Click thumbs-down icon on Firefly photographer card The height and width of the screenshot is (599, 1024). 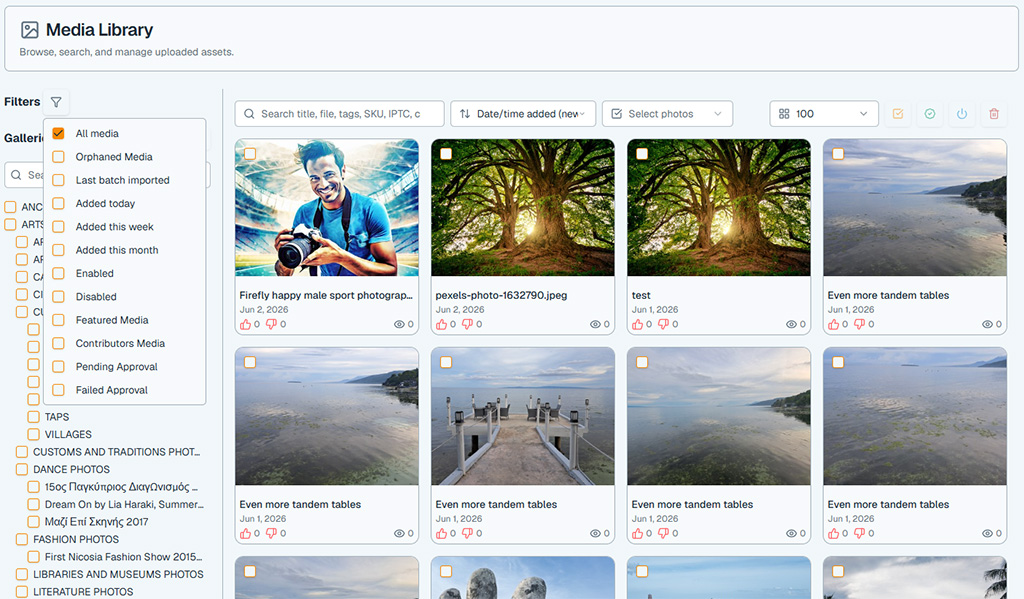pos(271,324)
